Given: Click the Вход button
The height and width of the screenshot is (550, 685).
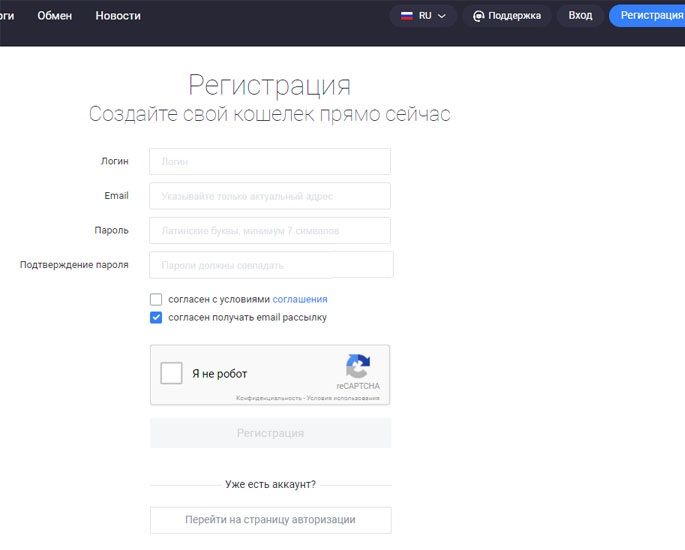Looking at the screenshot, I should point(580,16).
